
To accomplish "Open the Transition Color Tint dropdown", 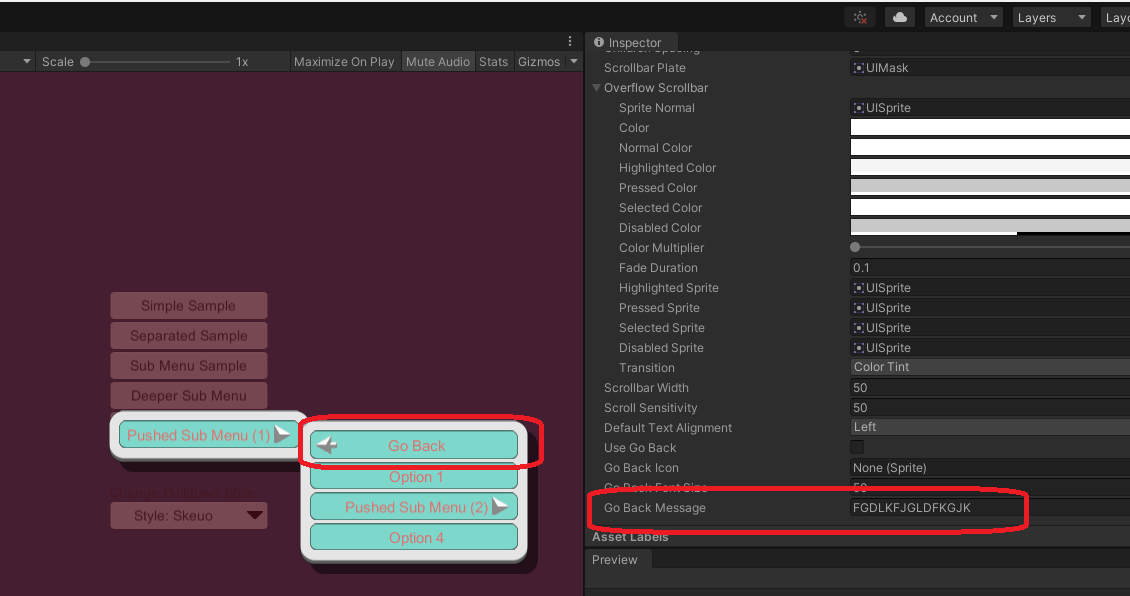I will tap(989, 367).
